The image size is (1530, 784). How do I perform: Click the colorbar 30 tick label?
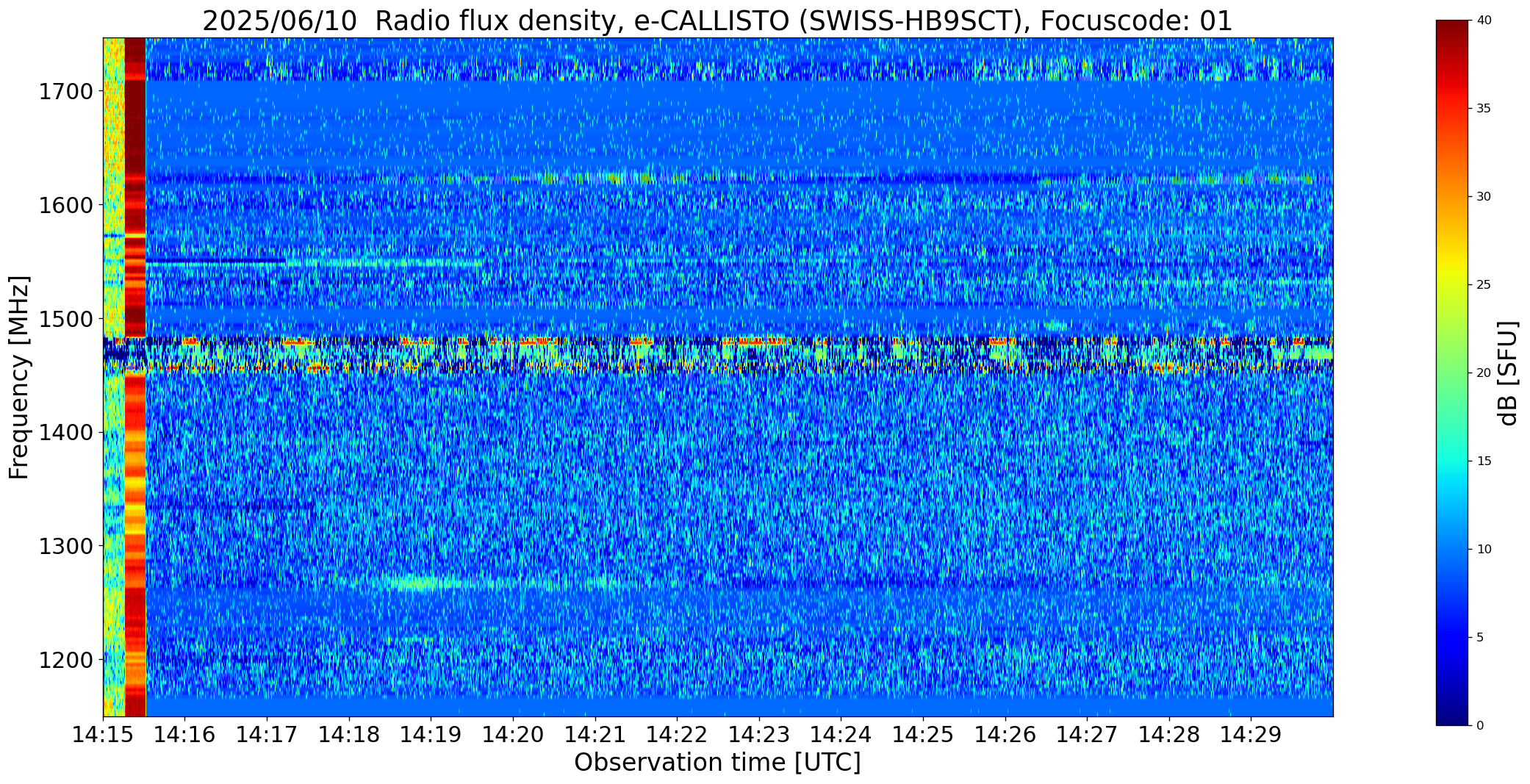pos(1484,197)
